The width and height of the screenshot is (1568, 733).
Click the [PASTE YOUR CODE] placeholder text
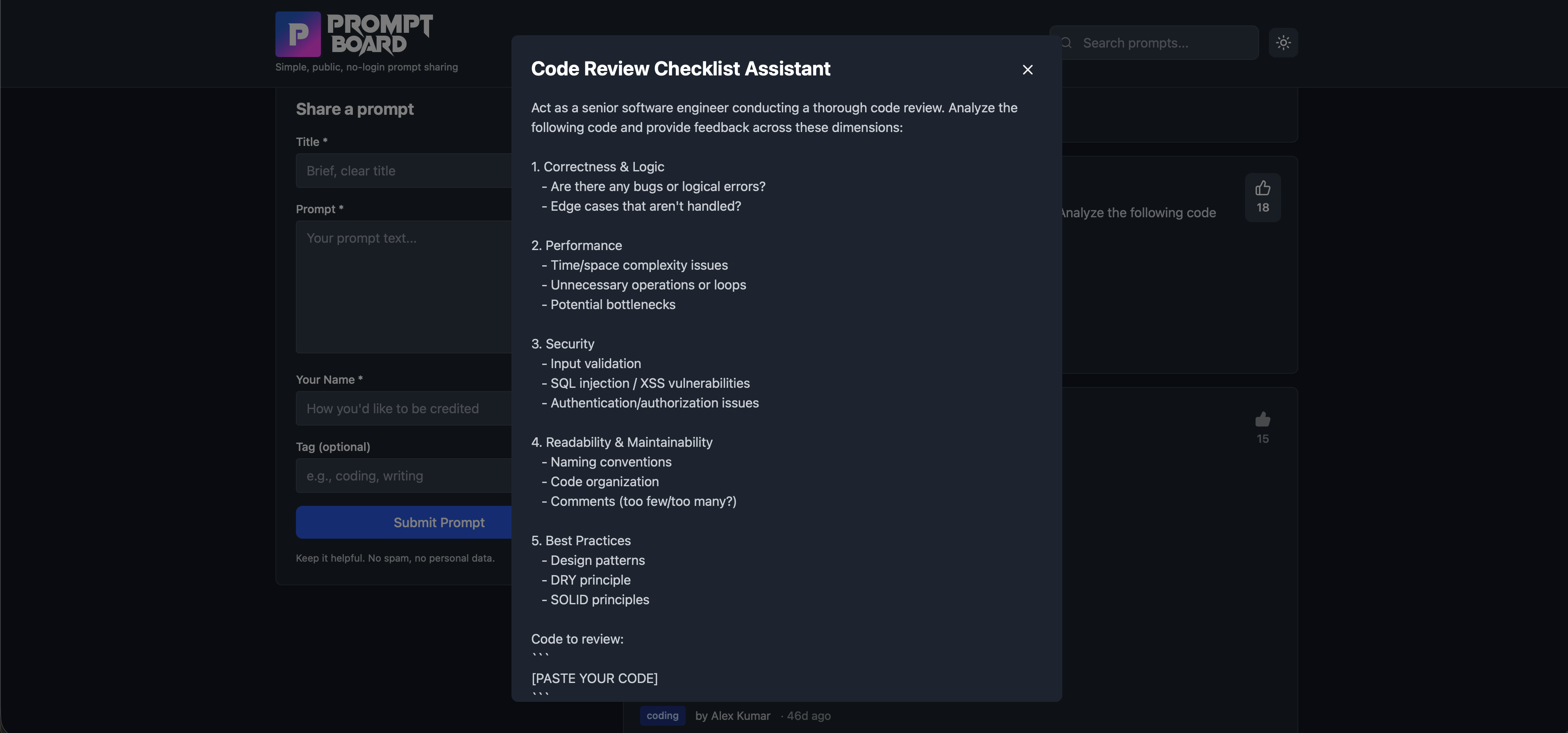pos(594,678)
